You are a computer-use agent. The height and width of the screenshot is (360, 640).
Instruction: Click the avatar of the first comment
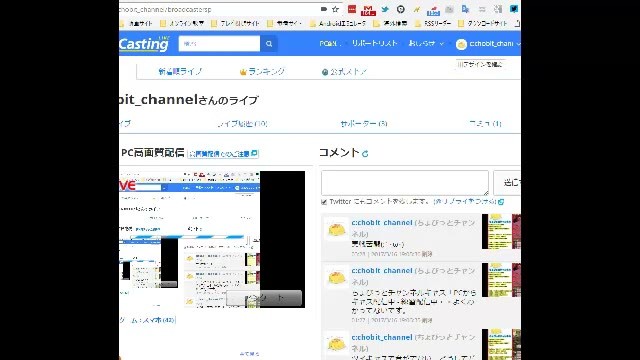336,229
